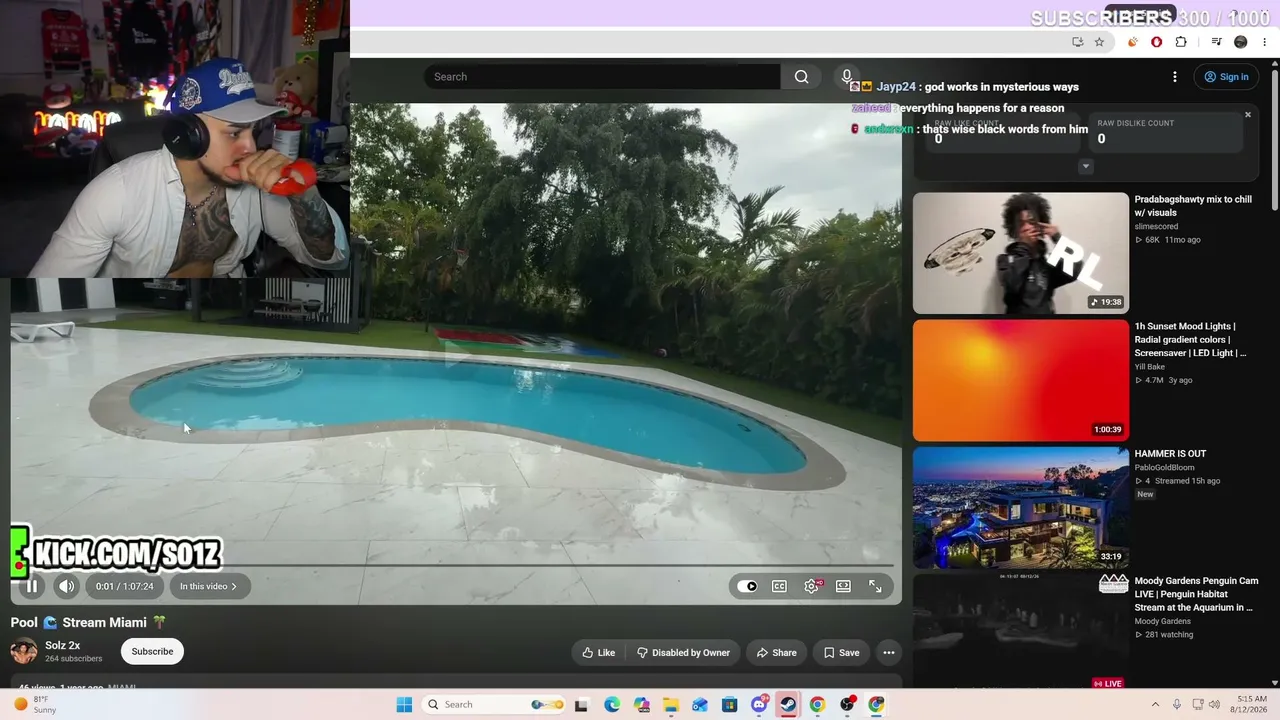Open the weather widget showing 81°F
Image resolution: width=1280 pixels, height=720 pixels.
point(36,705)
